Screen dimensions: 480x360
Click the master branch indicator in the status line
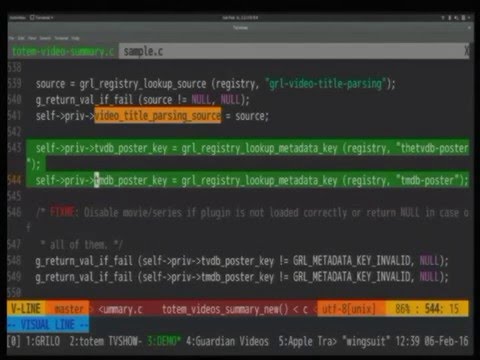tap(68, 309)
